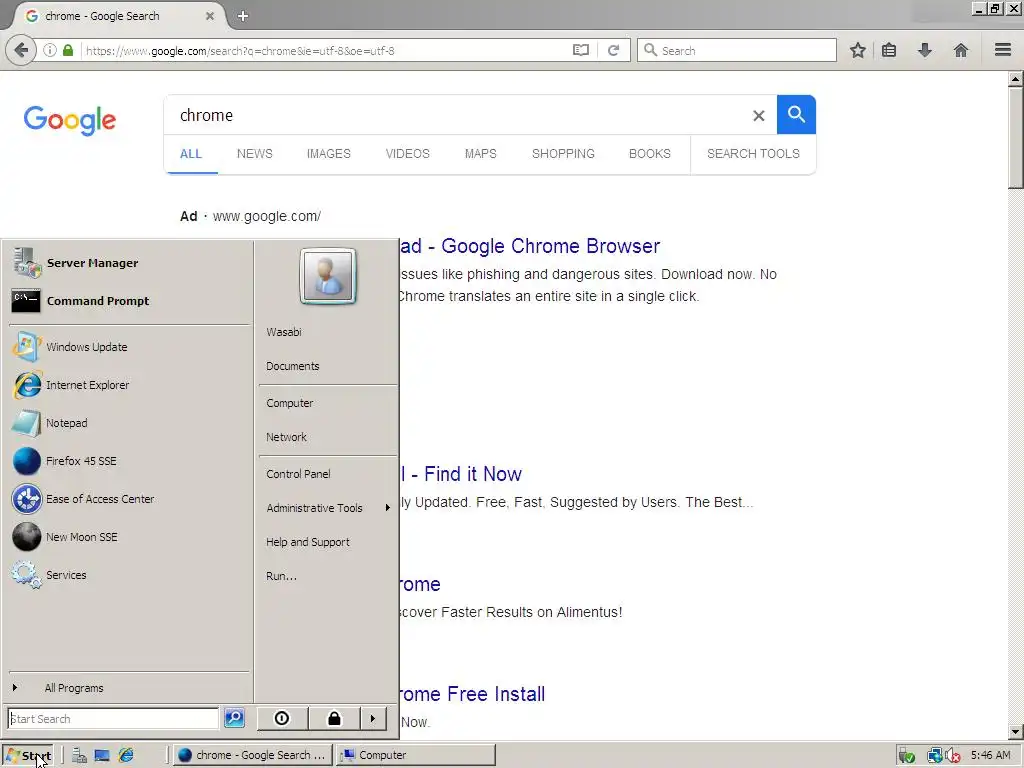The image size is (1024, 768).
Task: Click the toolbar Search box
Action: pos(737,50)
